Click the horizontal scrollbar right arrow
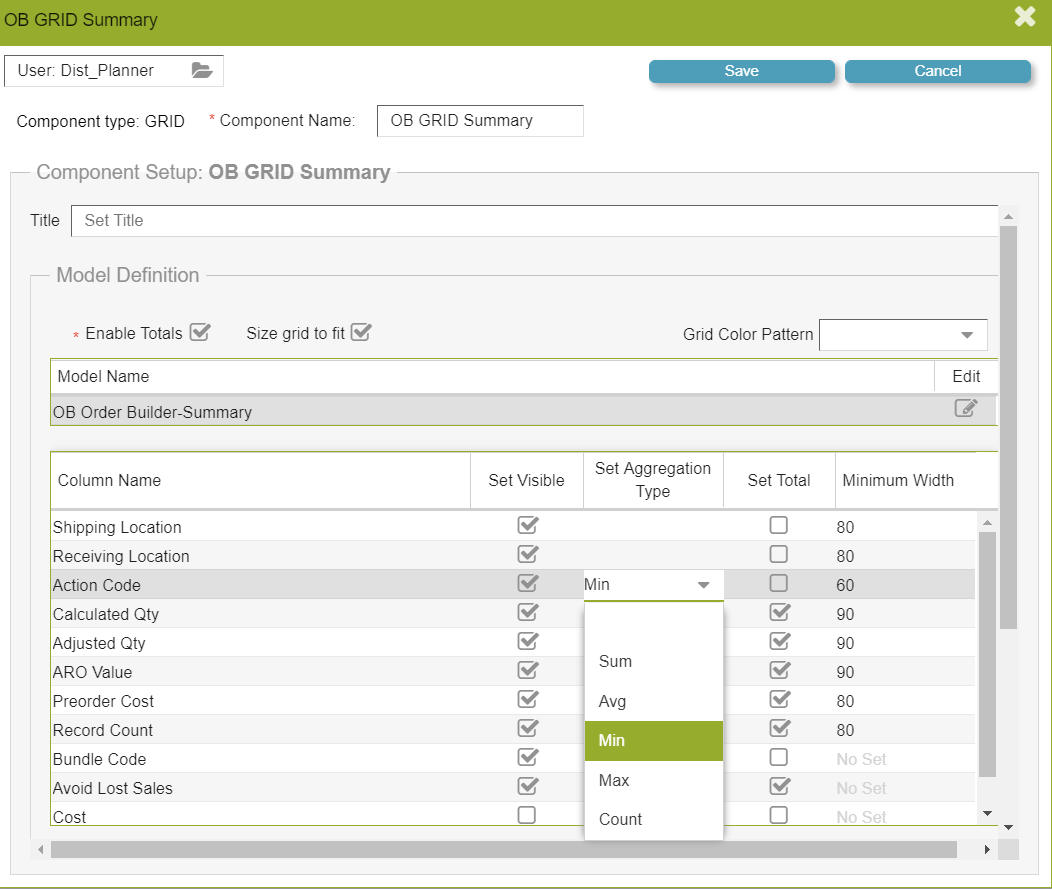1052x889 pixels. pos(987,849)
